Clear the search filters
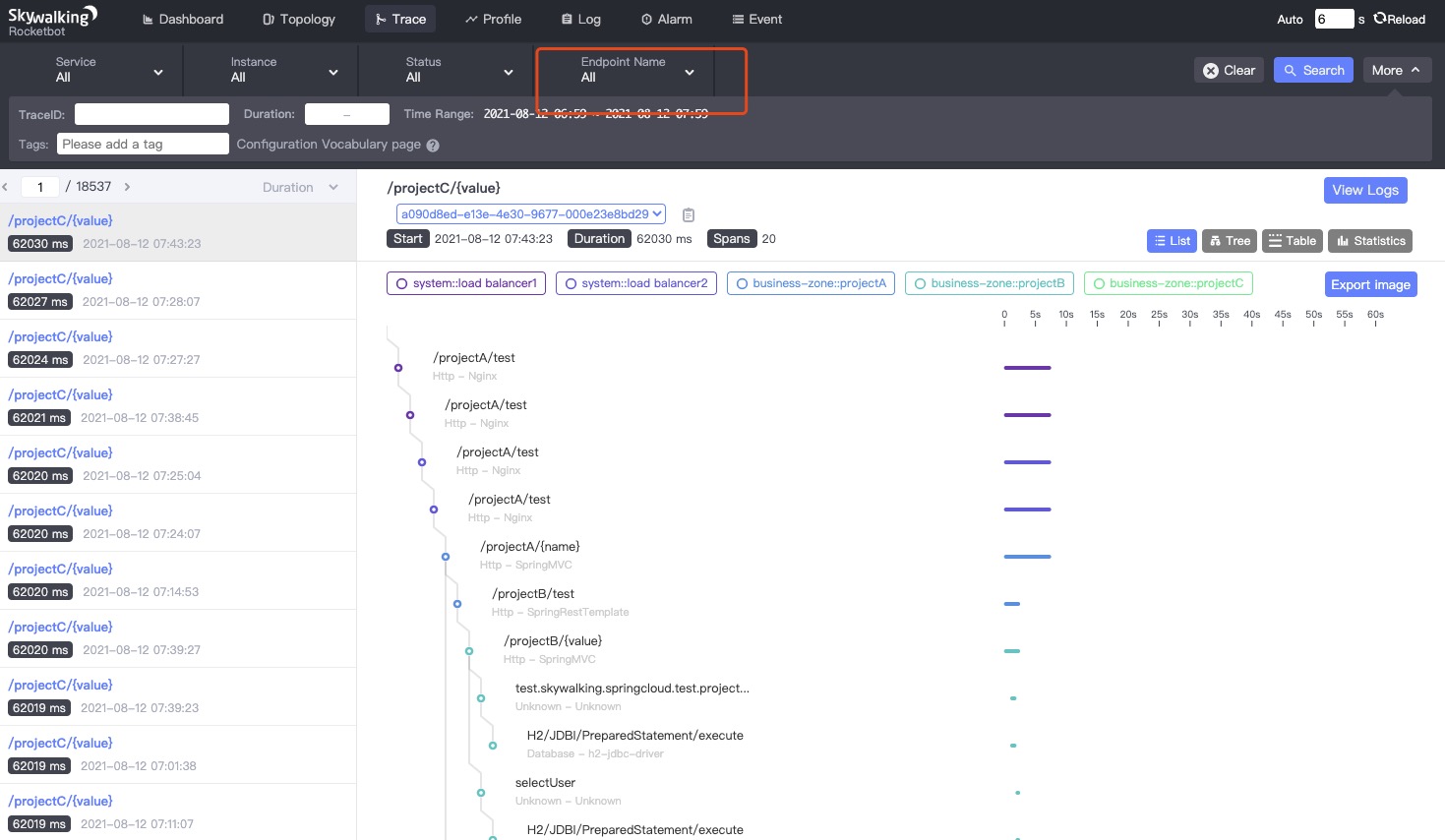Image resolution: width=1445 pixels, height=840 pixels. [1230, 70]
